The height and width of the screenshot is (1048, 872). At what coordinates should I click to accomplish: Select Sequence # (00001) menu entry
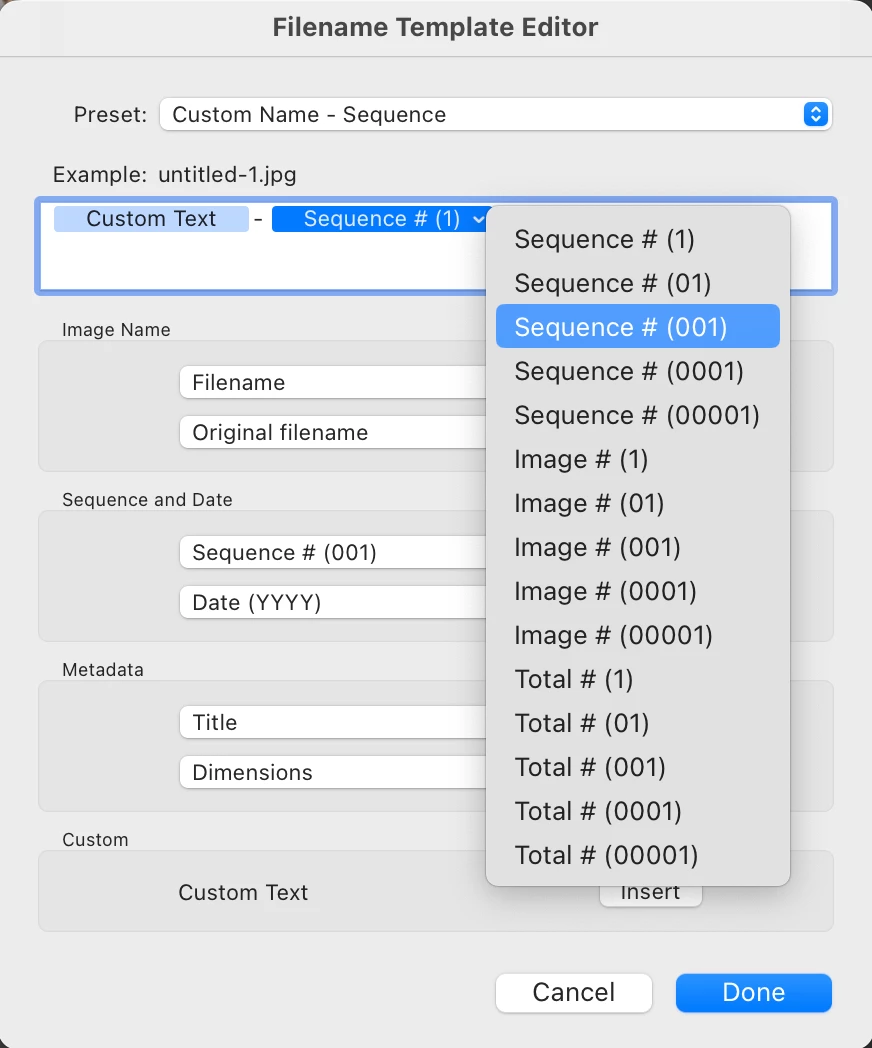point(637,416)
